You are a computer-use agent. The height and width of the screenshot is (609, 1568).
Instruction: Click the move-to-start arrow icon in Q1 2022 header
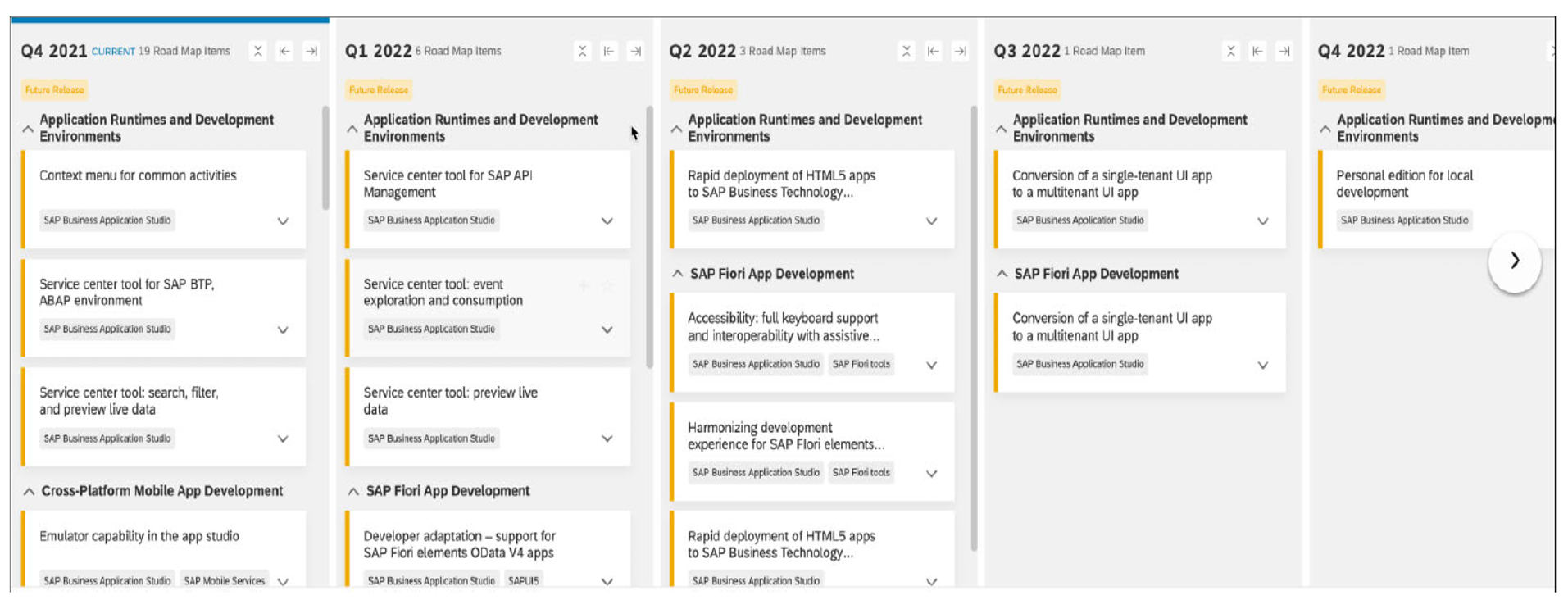[609, 51]
